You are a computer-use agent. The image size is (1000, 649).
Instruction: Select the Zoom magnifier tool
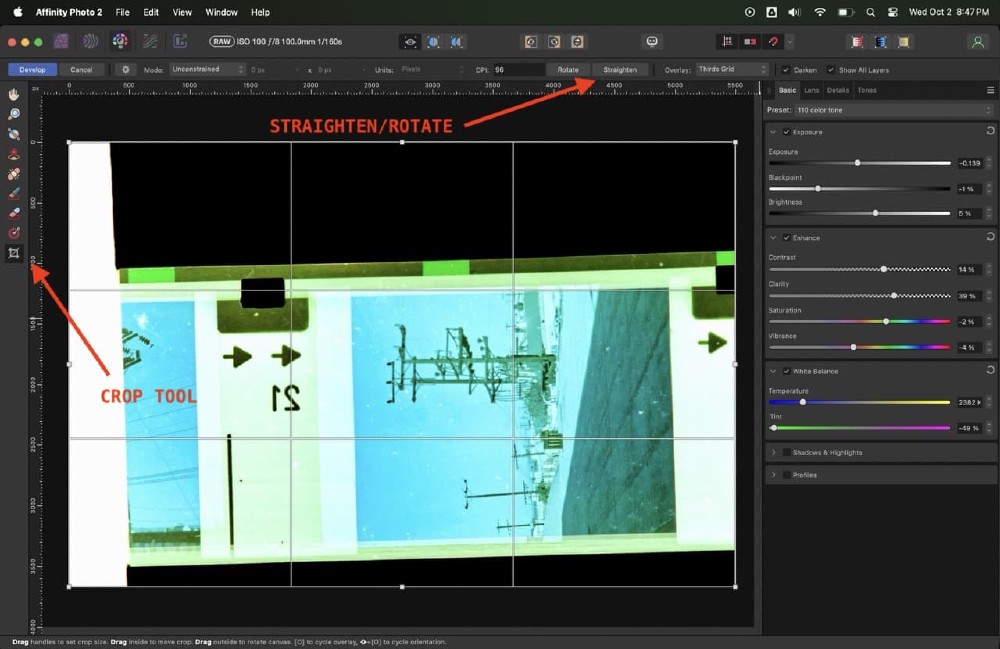coord(13,114)
